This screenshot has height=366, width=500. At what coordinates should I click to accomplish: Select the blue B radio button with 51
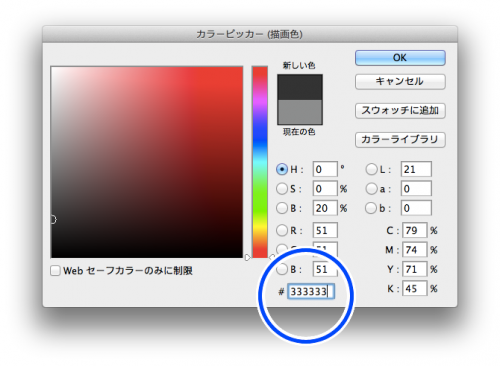click(x=282, y=269)
